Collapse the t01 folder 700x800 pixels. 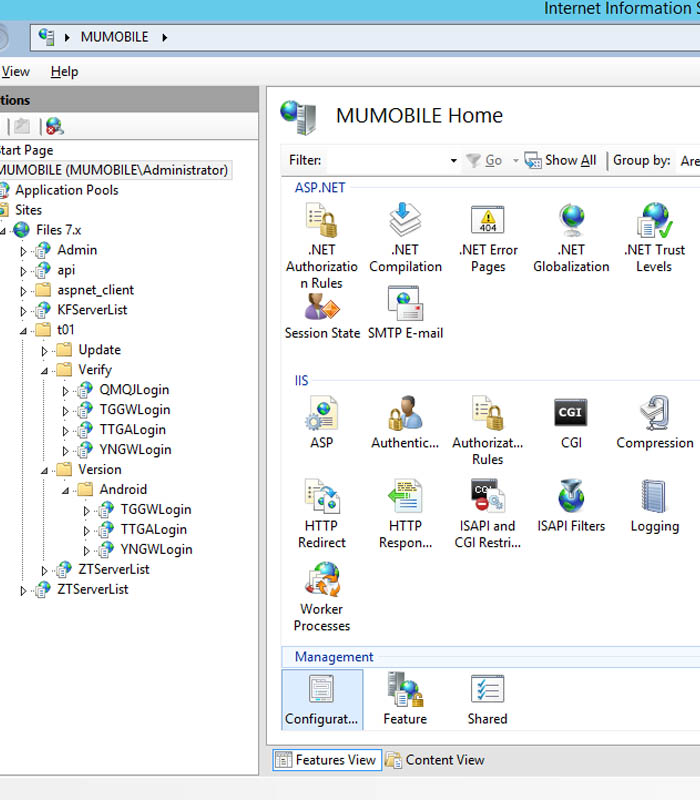[x=23, y=331]
